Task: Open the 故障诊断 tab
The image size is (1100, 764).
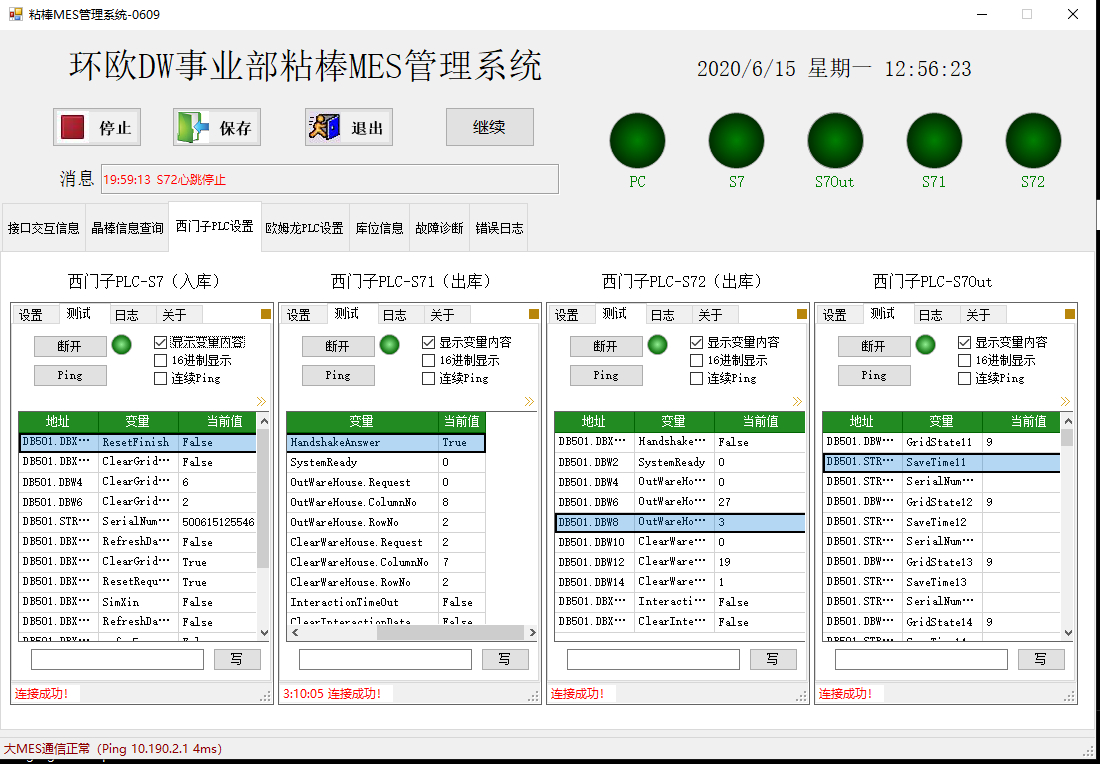Action: (x=439, y=228)
